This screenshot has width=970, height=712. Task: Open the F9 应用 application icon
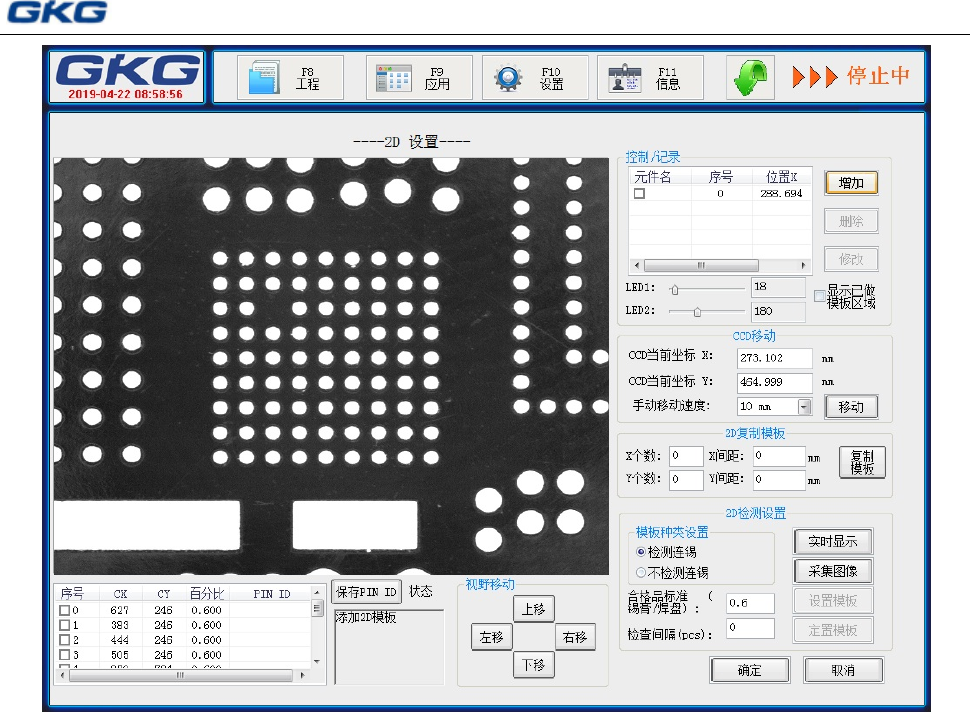394,78
